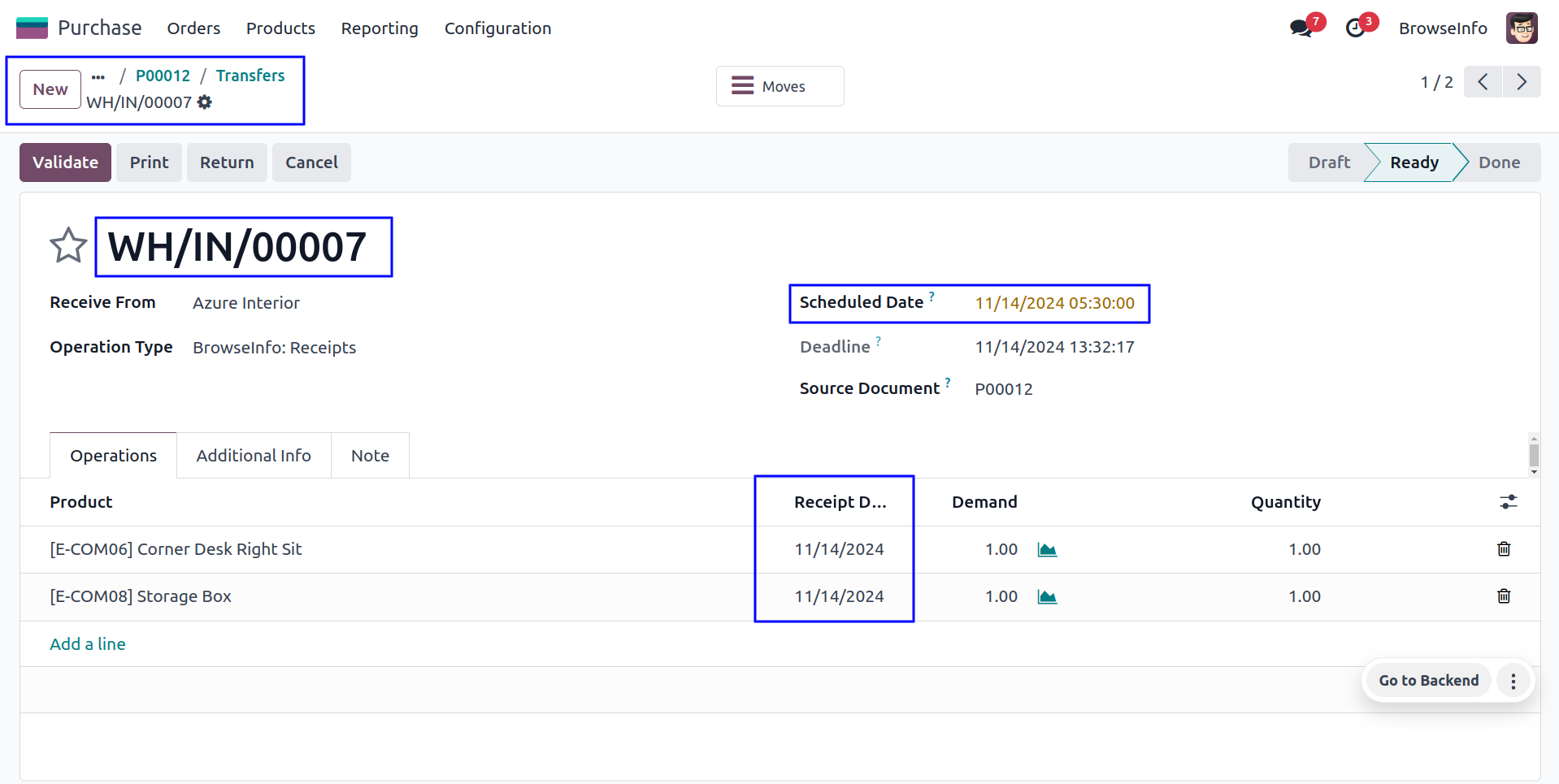Click the favorite star next to WH/IN/00007

tap(68, 245)
